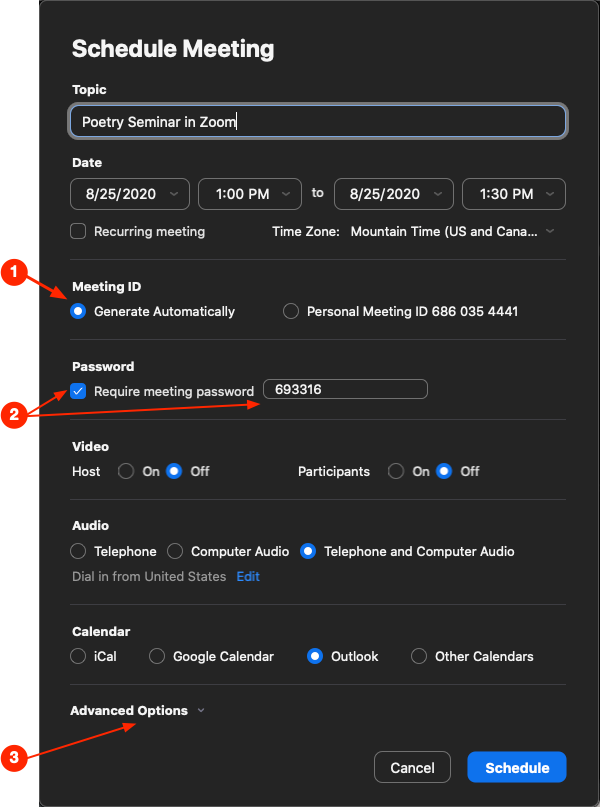Select Google Calendar option

157,657
